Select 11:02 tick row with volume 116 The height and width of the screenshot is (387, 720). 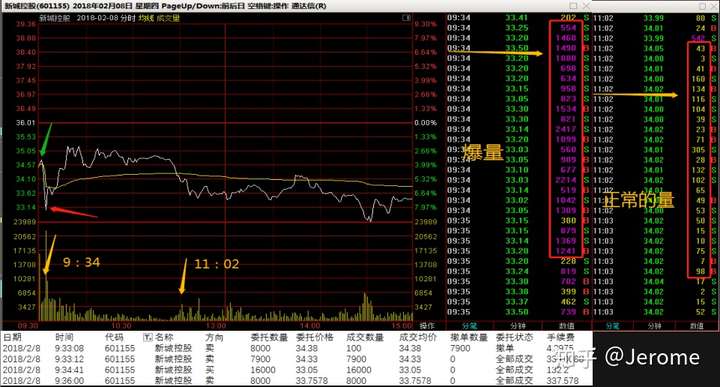(x=655, y=99)
